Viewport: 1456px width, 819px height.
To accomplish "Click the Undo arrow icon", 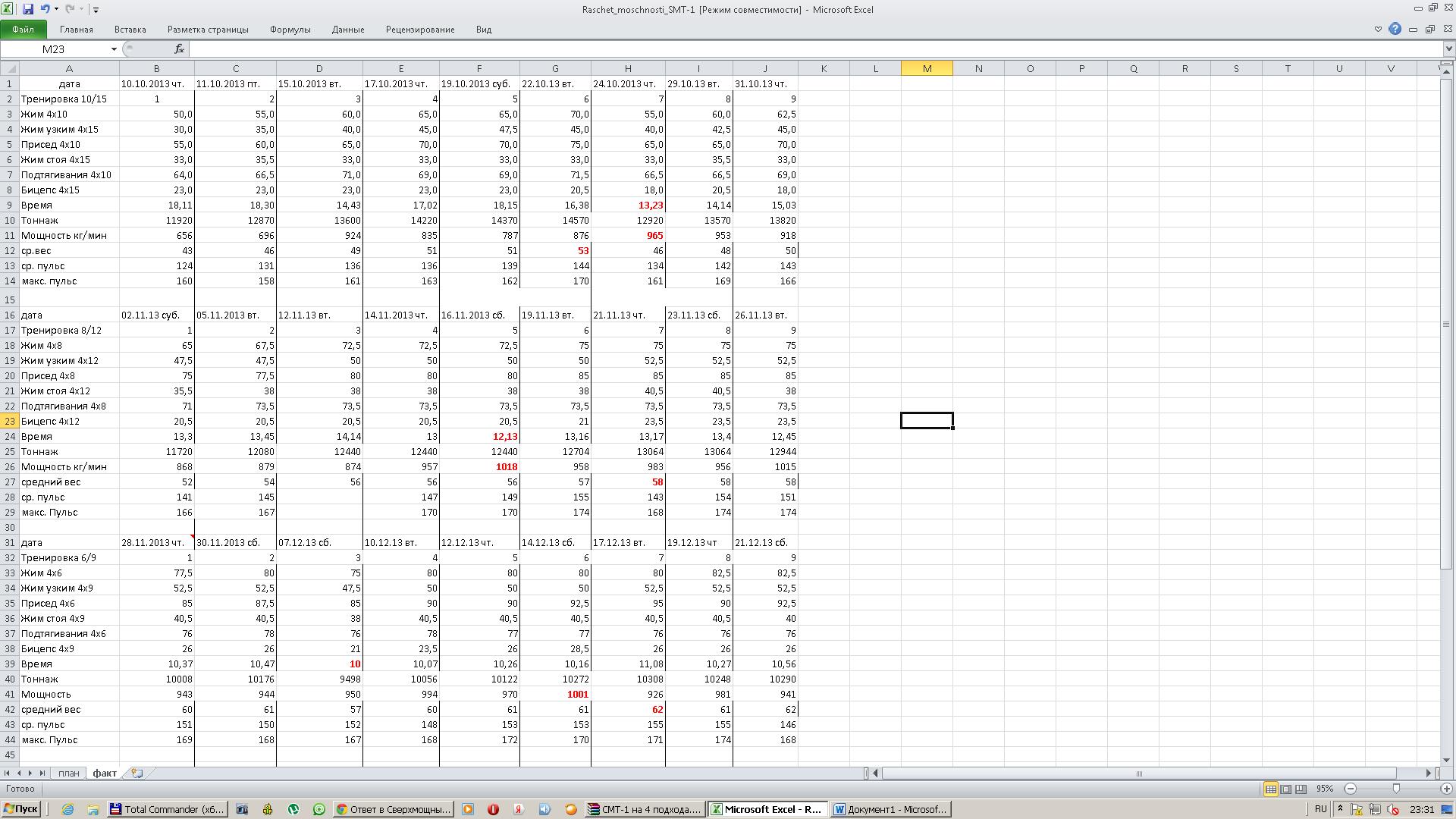I will 45,9.
